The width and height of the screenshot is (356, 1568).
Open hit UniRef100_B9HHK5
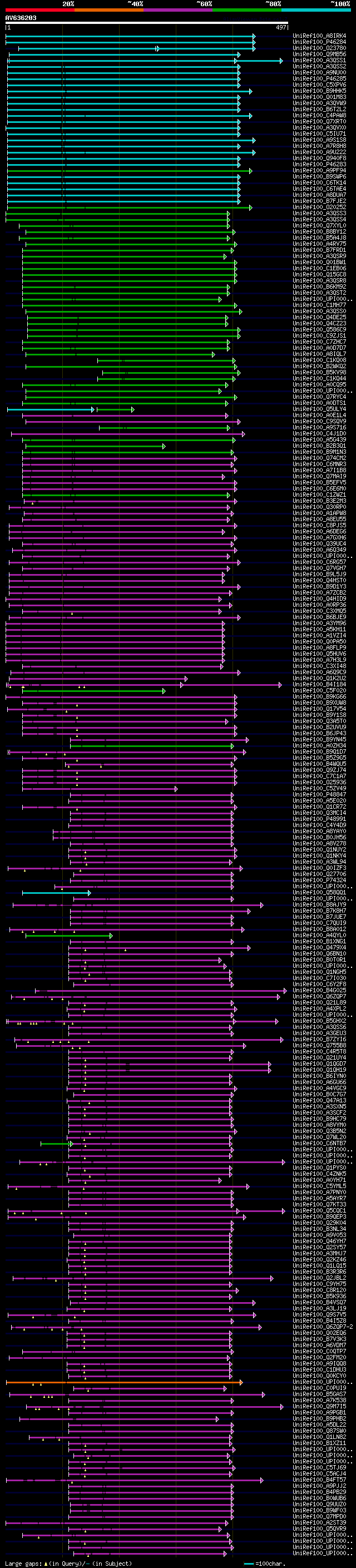click(x=319, y=91)
